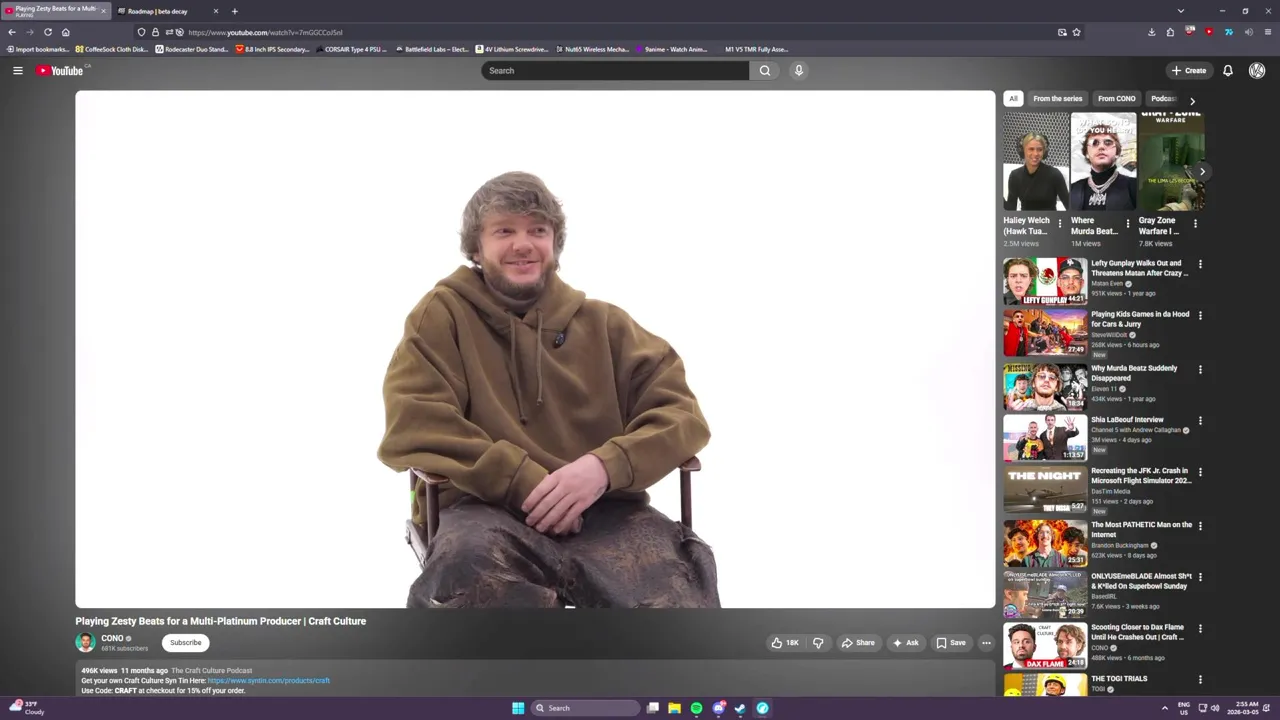
Task: Open CONO channel avatar
Action: coord(85,642)
